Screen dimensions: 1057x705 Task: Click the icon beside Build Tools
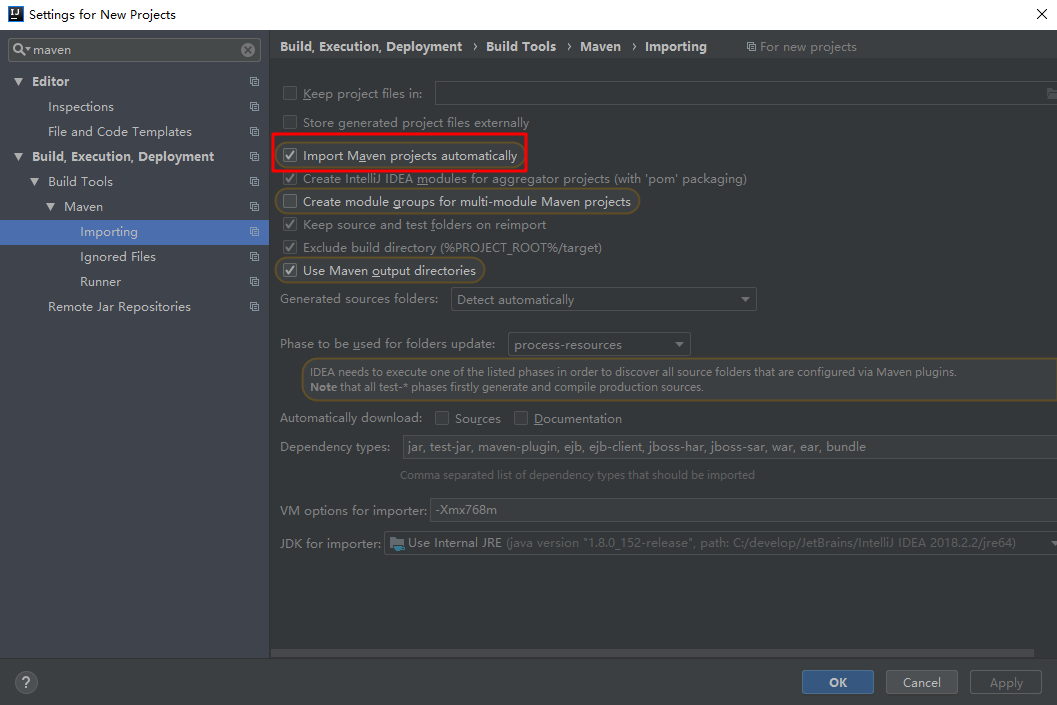(254, 181)
